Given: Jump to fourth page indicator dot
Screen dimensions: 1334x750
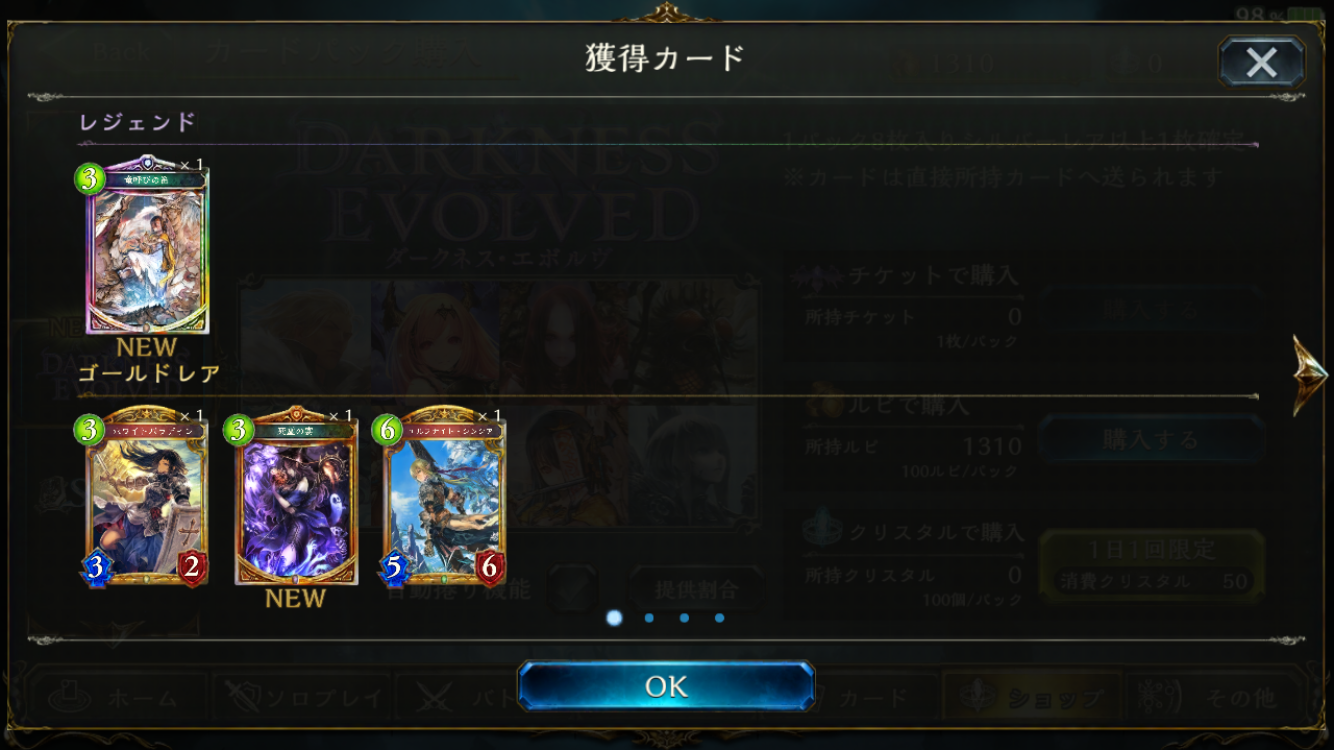Looking at the screenshot, I should click(719, 618).
